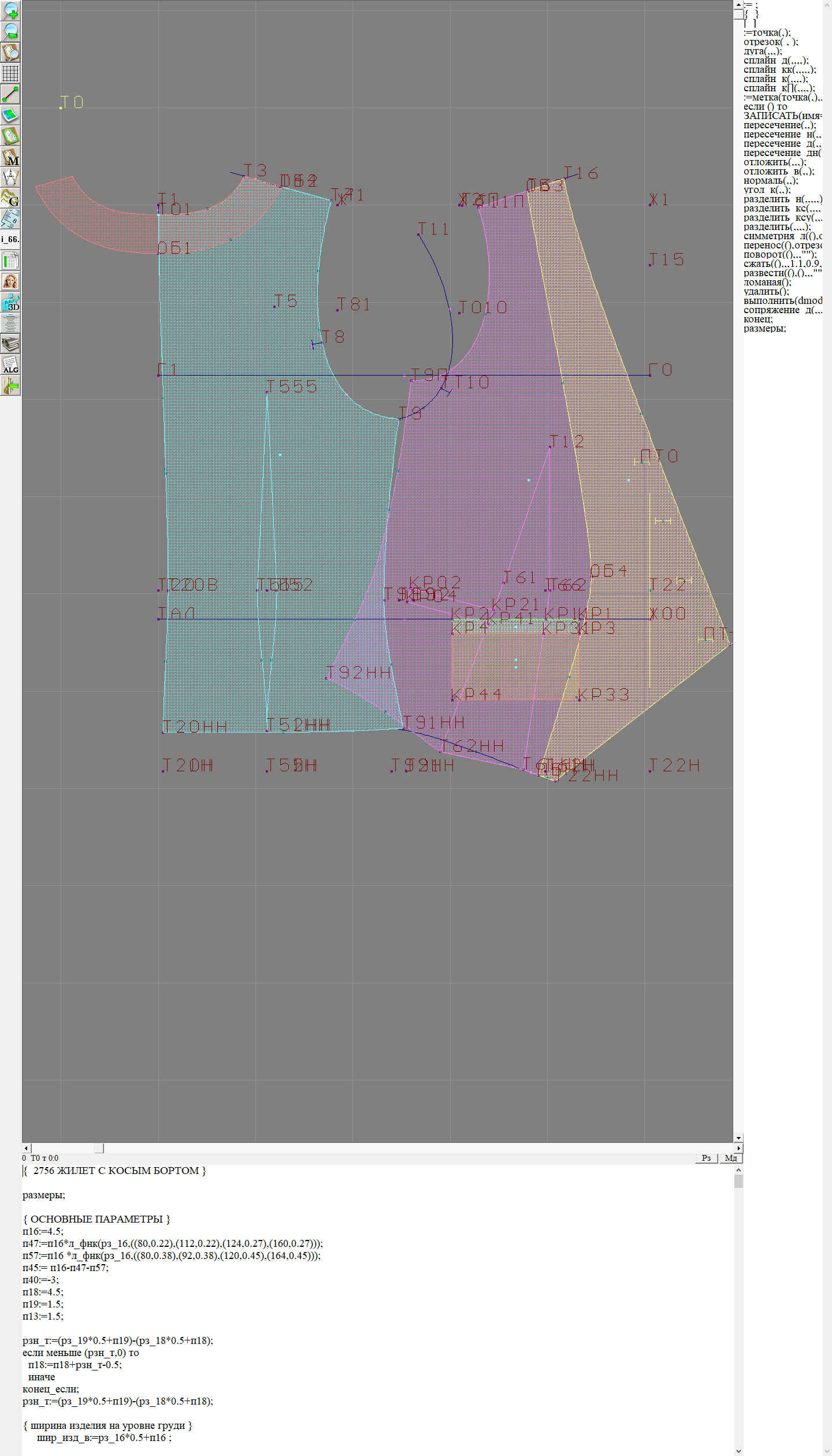Image resolution: width=832 pixels, height=1456 pixels.
Task: Click the zoom in magnifier icon
Action: coord(10,10)
